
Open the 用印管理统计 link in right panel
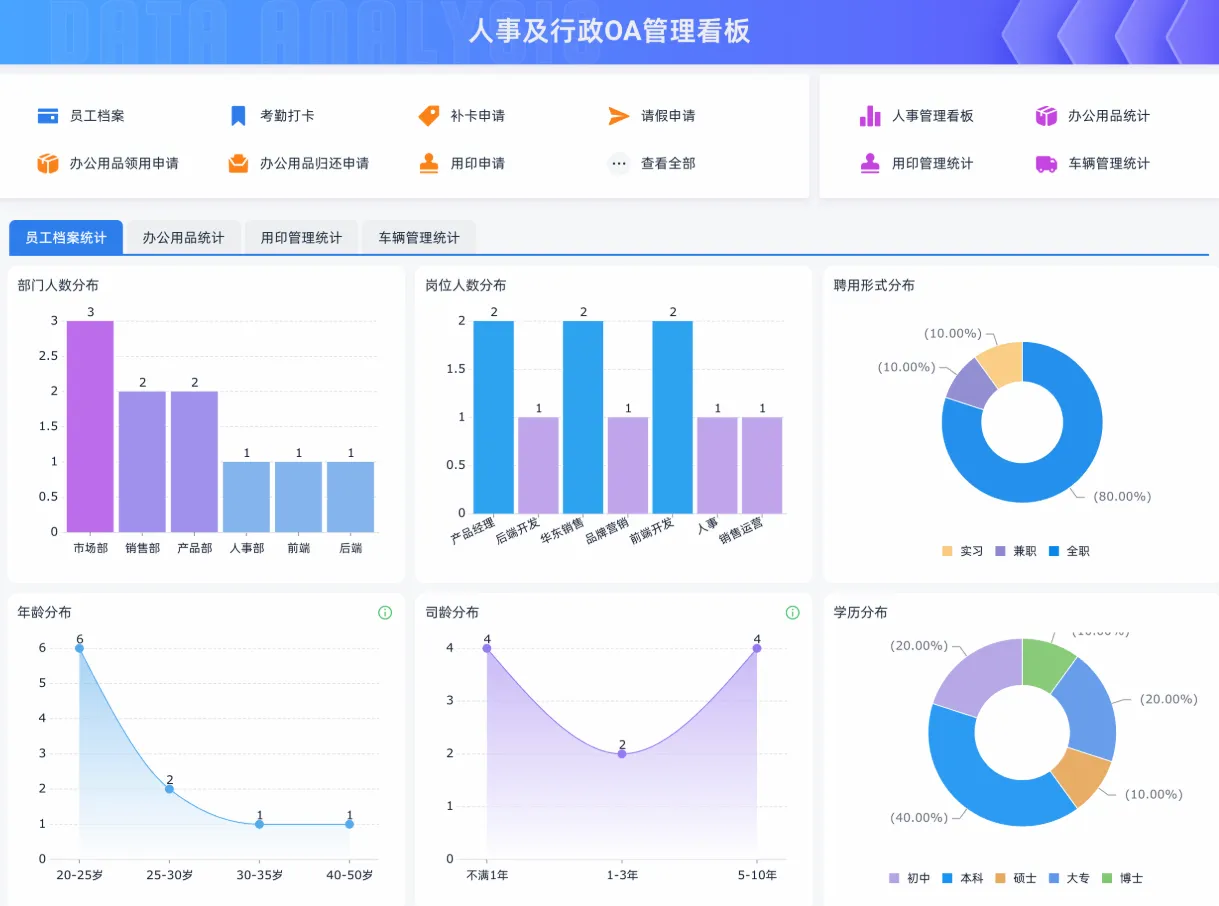point(933,163)
